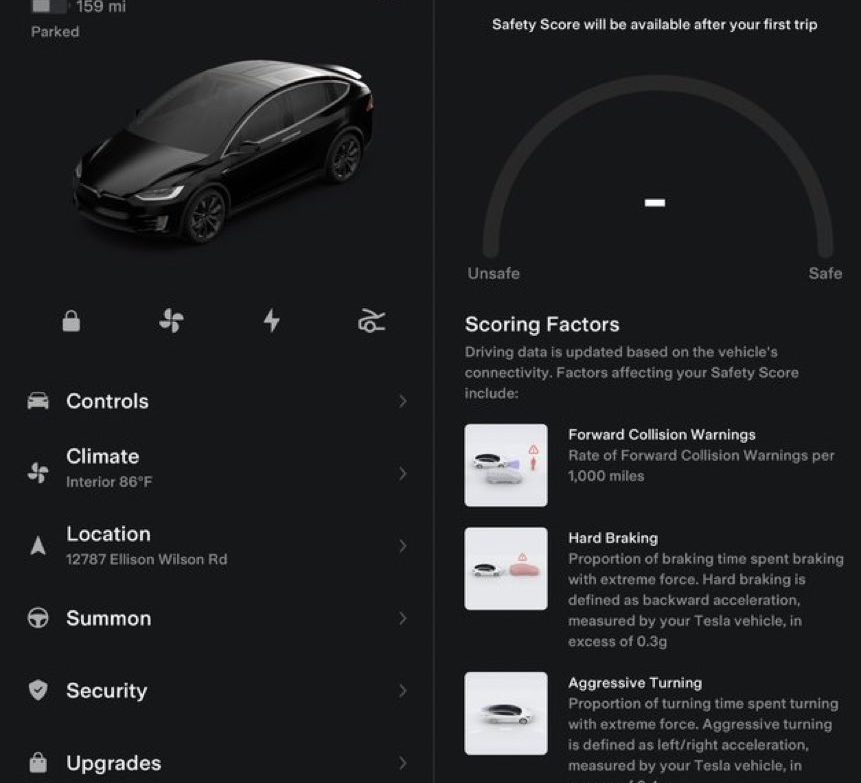
Task: Click the shopping bag icon beside Upgrades
Action: [38, 762]
